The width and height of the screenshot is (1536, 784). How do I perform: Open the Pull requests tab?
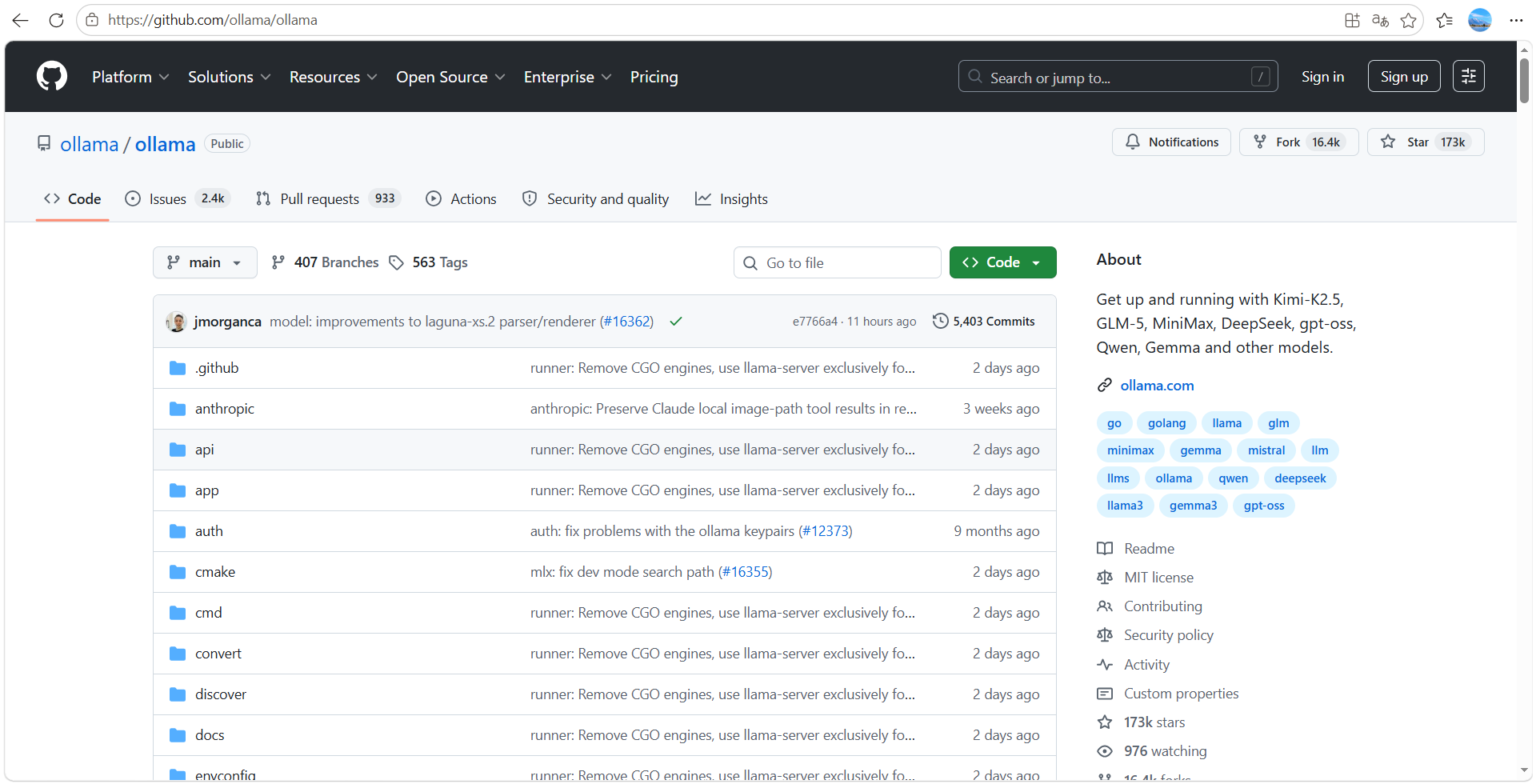(x=328, y=198)
